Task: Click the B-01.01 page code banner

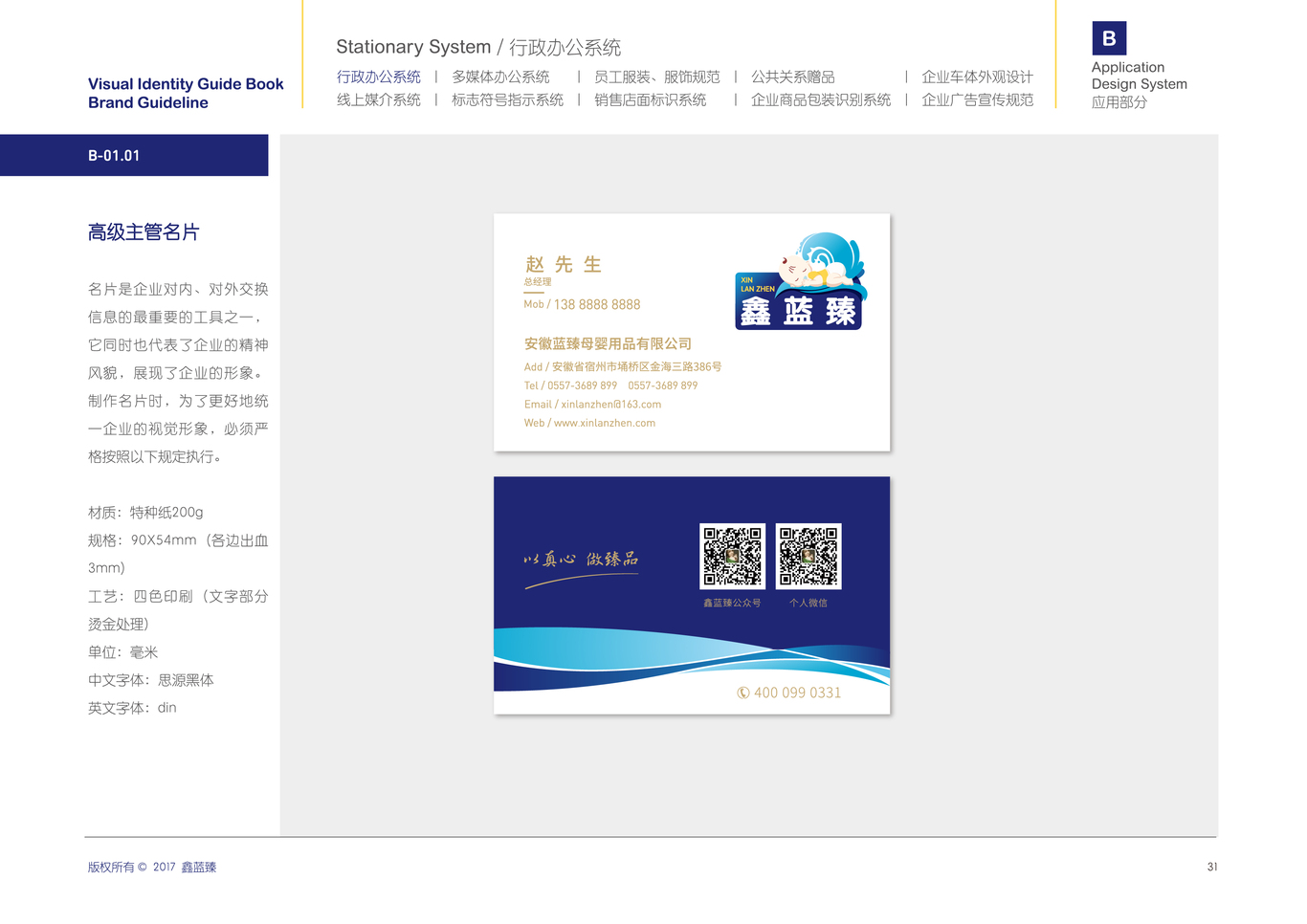Action: [x=134, y=155]
